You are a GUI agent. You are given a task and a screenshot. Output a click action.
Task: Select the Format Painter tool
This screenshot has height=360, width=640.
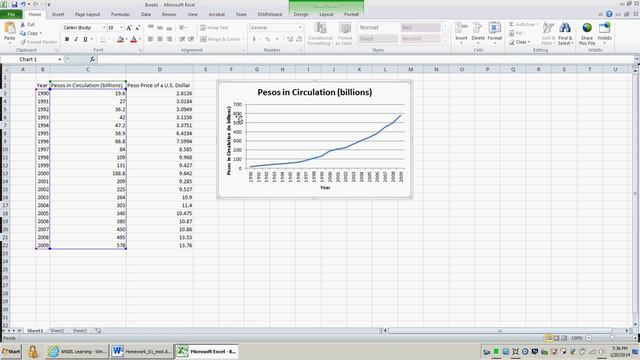(x=38, y=42)
